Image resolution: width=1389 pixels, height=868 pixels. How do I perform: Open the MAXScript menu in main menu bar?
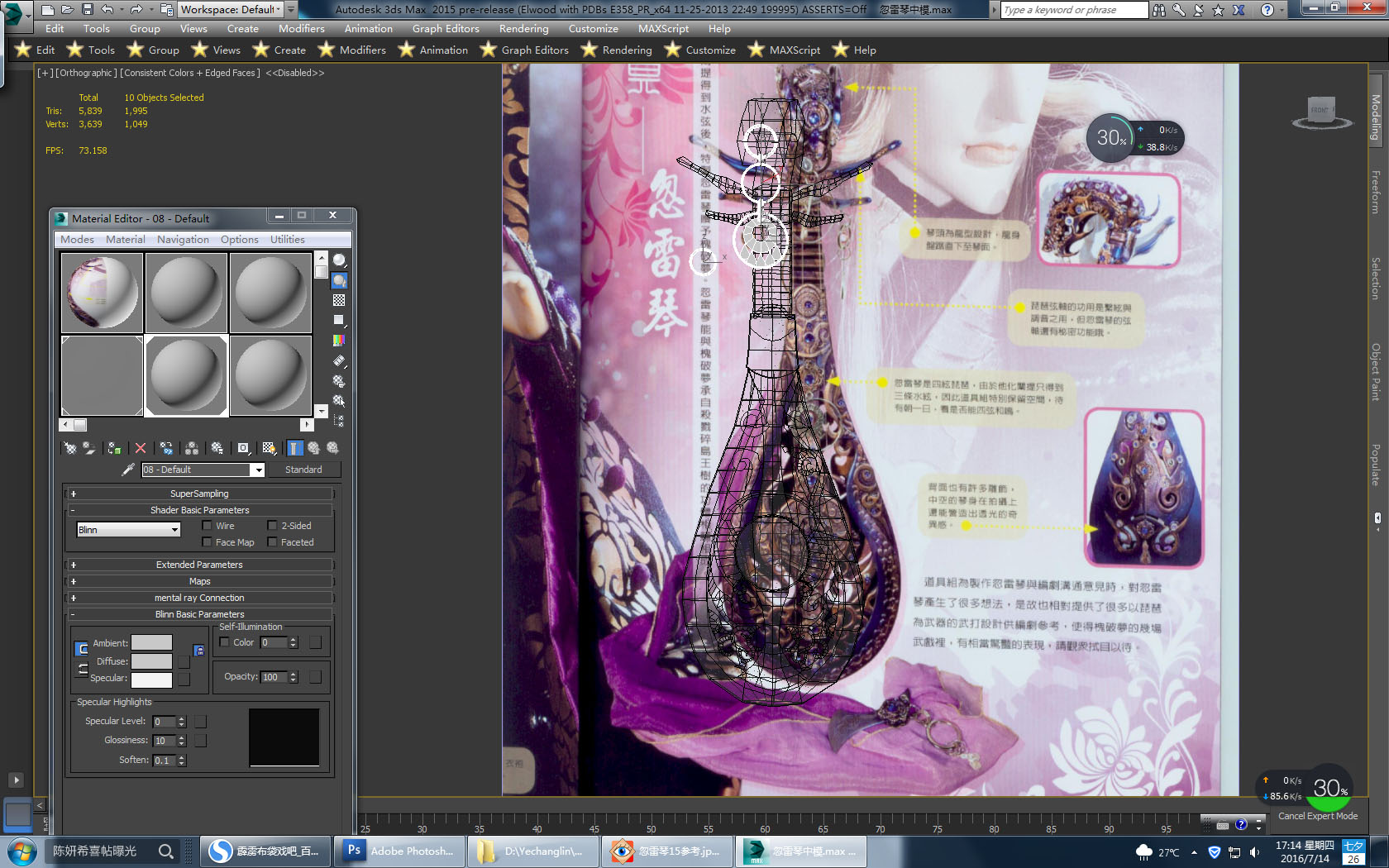[x=663, y=29]
